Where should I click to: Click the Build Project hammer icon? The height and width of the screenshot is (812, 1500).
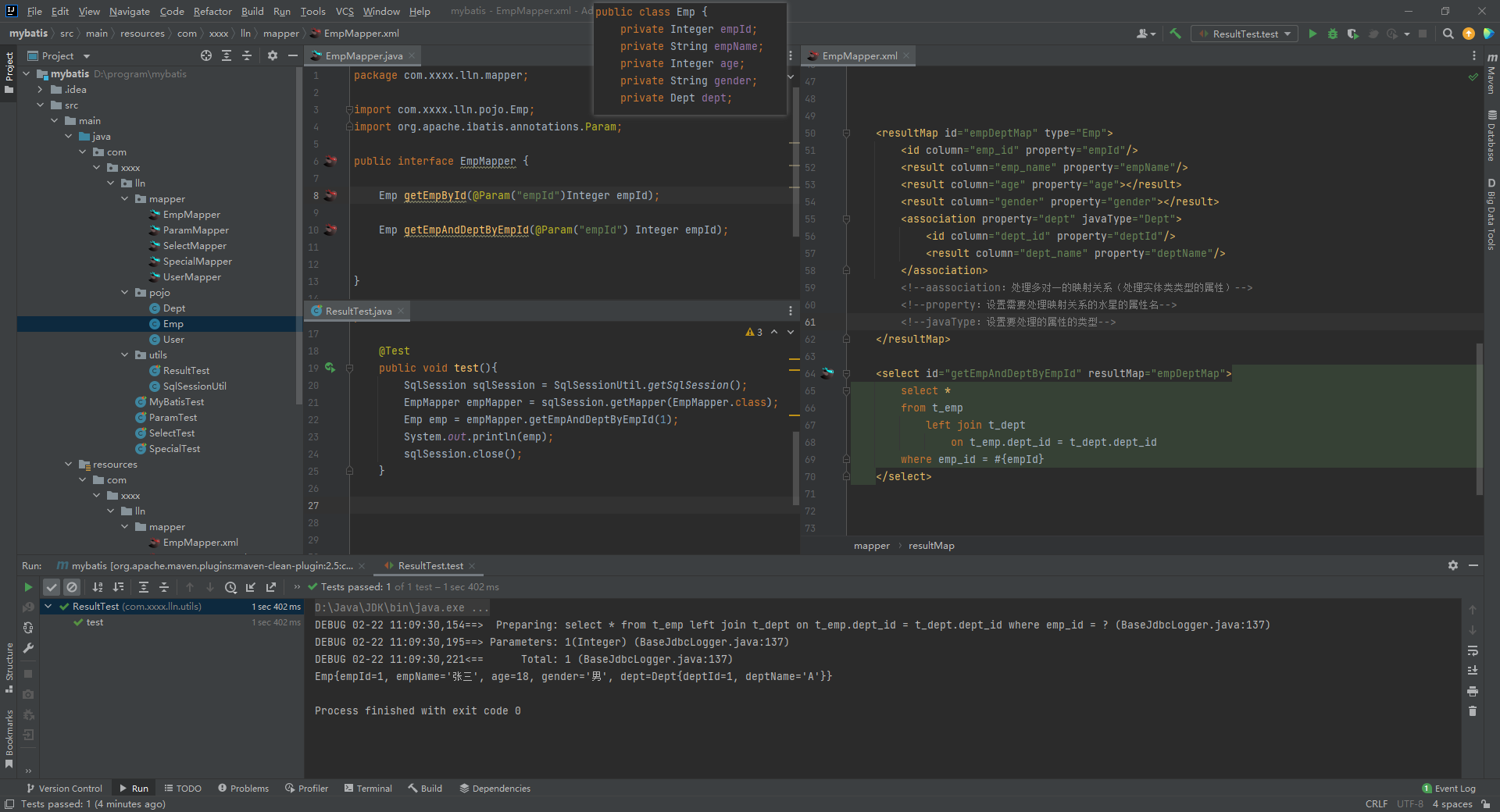1175,34
